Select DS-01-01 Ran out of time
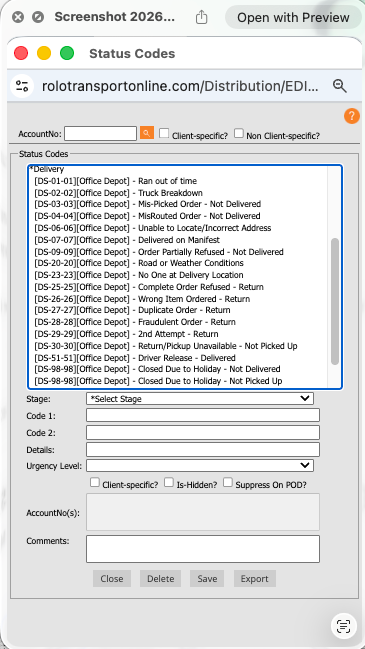This screenshot has height=649, width=365. tap(178, 181)
